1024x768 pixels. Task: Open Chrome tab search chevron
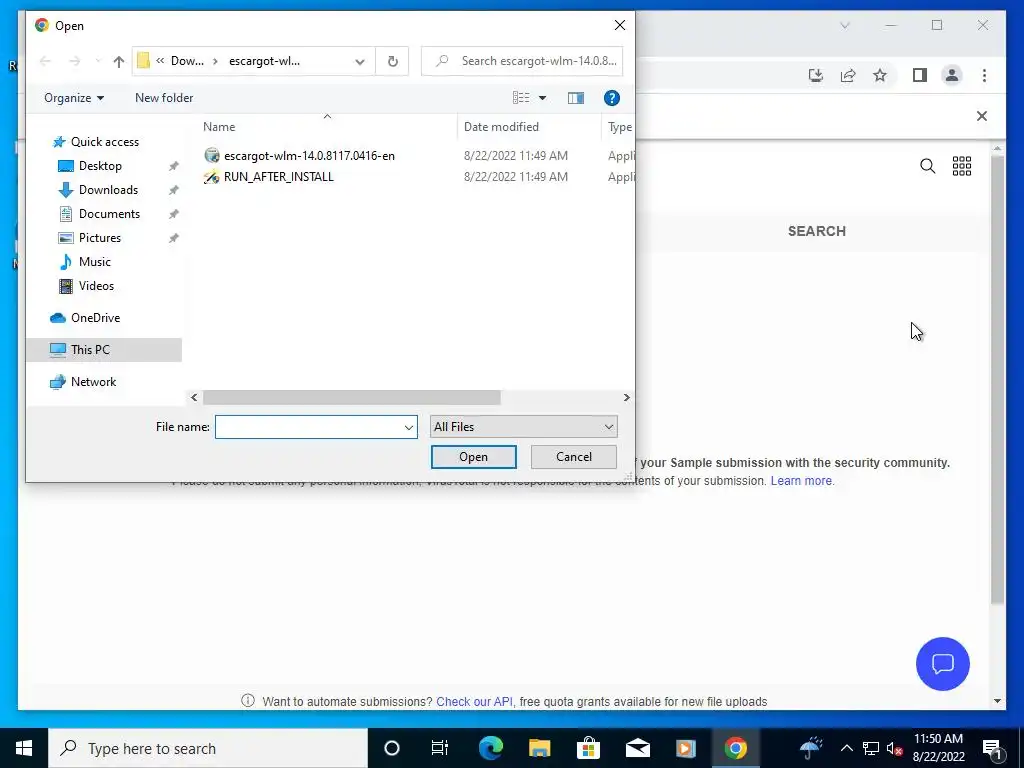(x=844, y=25)
